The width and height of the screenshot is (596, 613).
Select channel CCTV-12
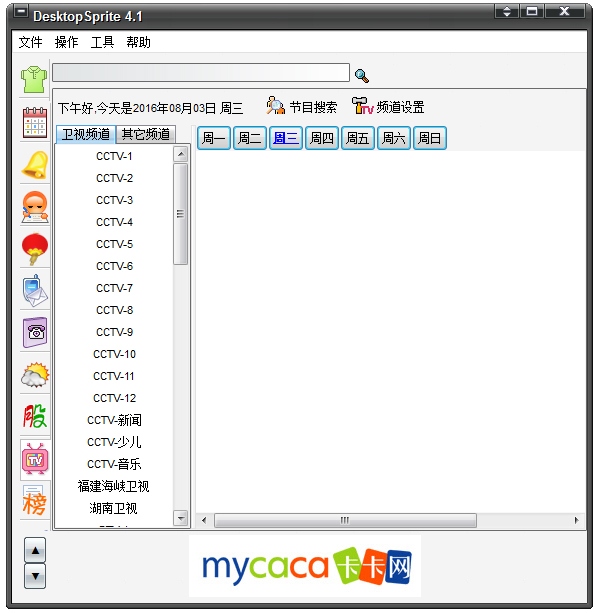(x=114, y=398)
